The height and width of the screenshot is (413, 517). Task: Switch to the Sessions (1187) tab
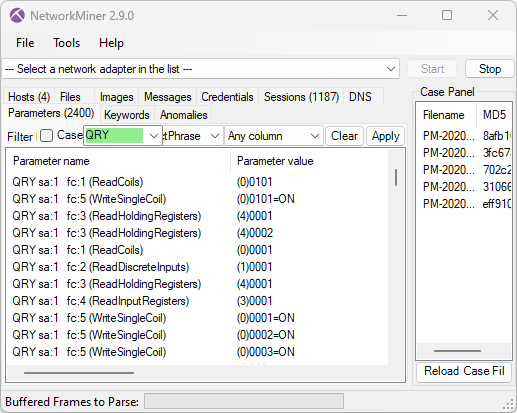(x=301, y=97)
